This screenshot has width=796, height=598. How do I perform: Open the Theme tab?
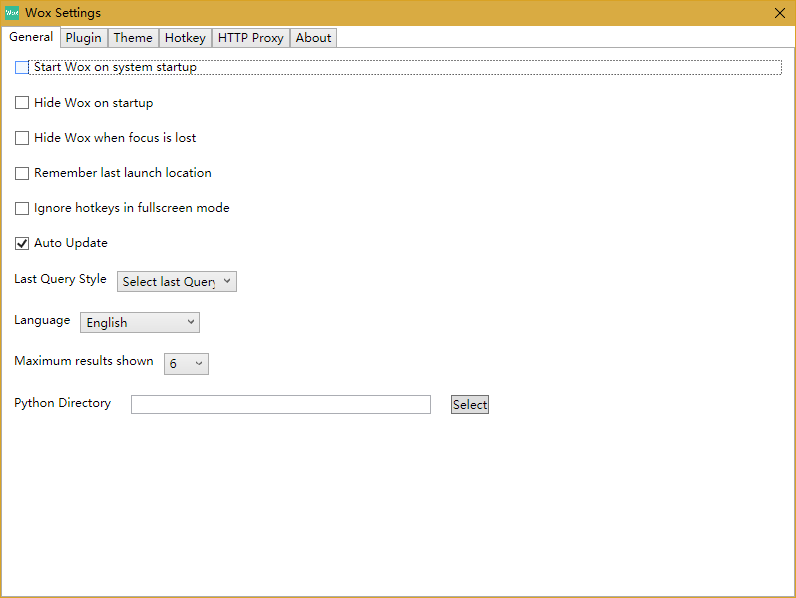tap(133, 38)
